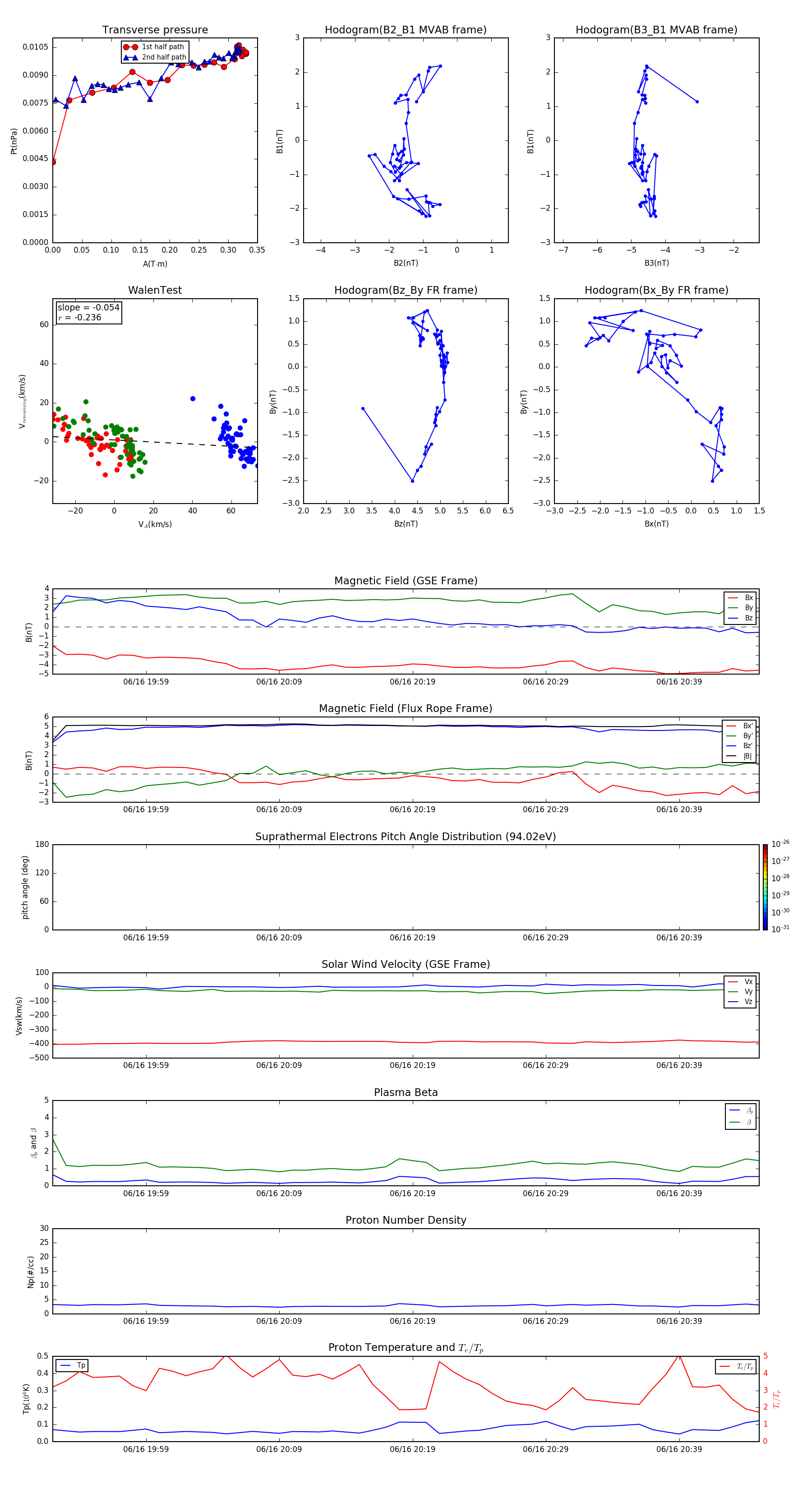Click '2nd half path' legend entry
The width and height of the screenshot is (812, 1489).
tap(154, 57)
